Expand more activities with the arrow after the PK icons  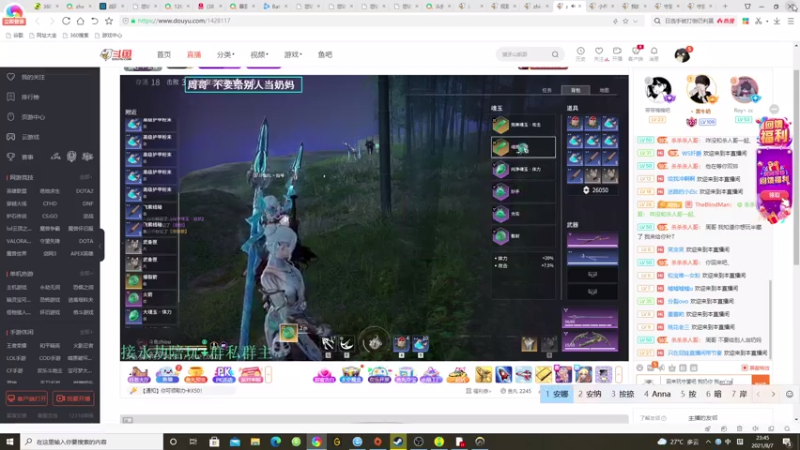268,374
